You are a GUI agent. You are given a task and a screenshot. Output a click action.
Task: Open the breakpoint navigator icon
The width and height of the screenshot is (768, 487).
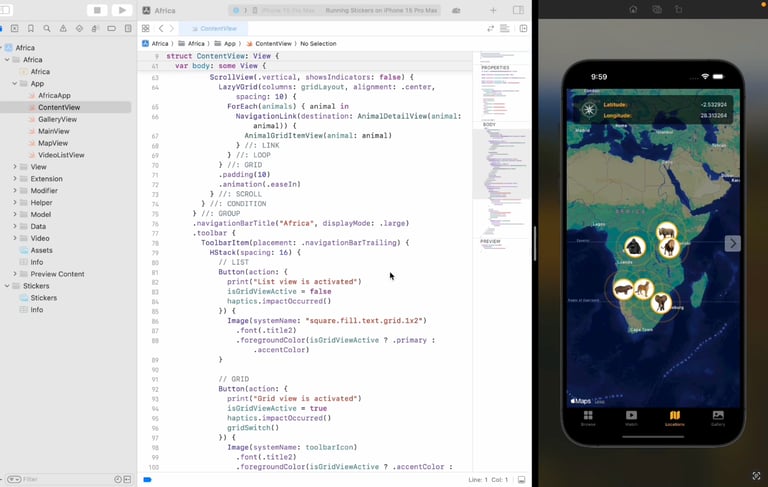click(x=112, y=29)
